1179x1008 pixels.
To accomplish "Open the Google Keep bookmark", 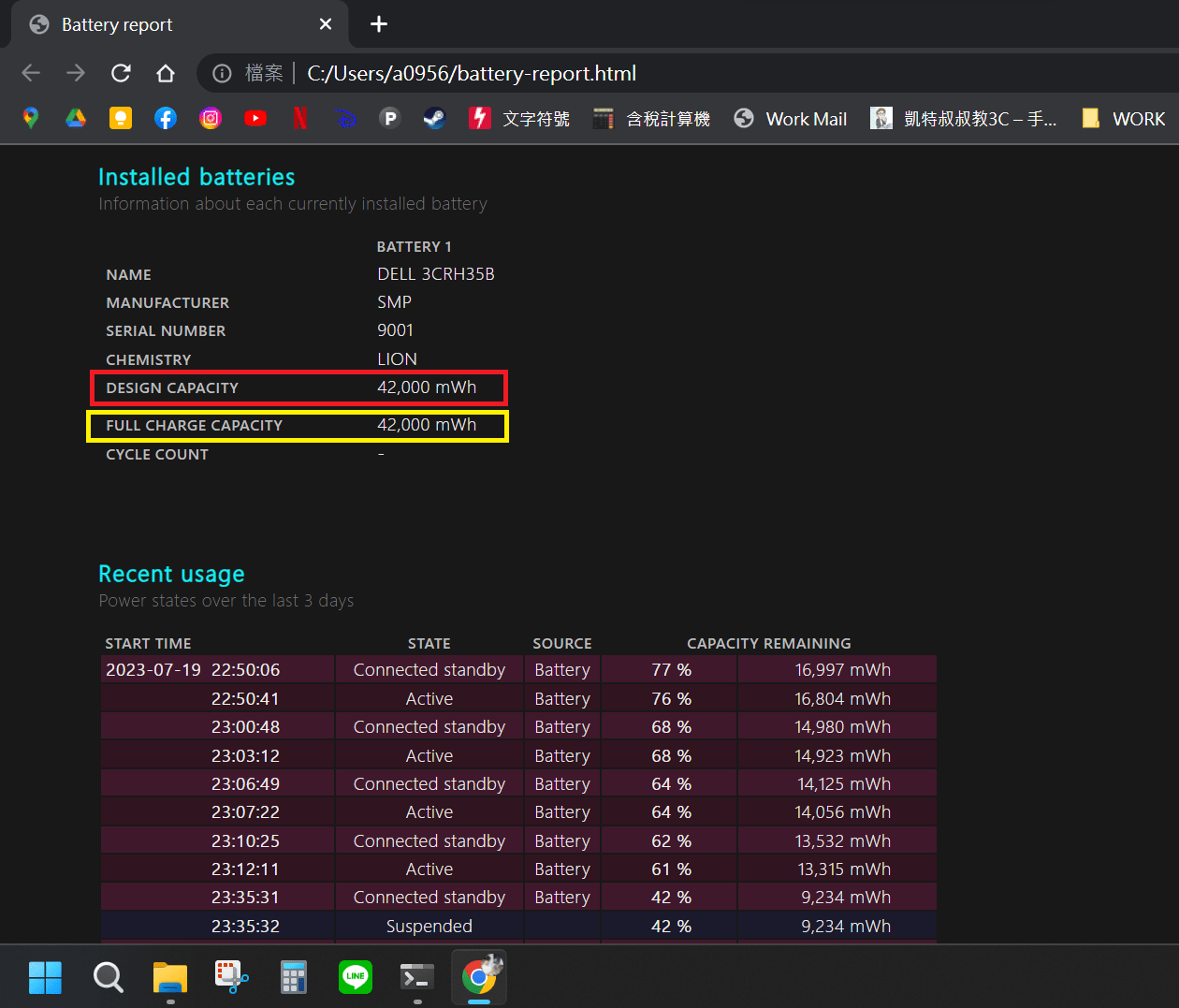I will (x=121, y=118).
